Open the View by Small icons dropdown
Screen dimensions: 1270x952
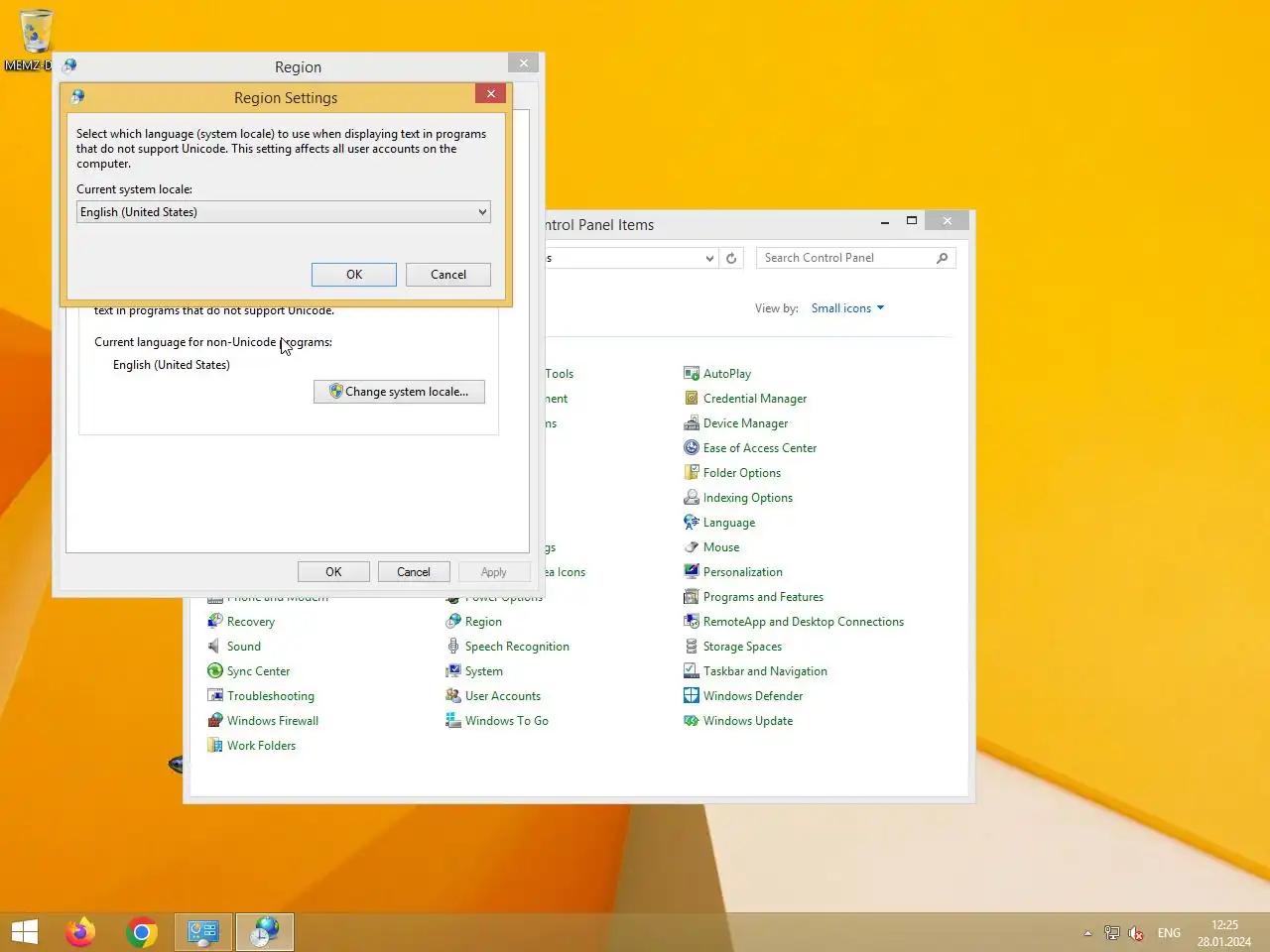coord(847,308)
